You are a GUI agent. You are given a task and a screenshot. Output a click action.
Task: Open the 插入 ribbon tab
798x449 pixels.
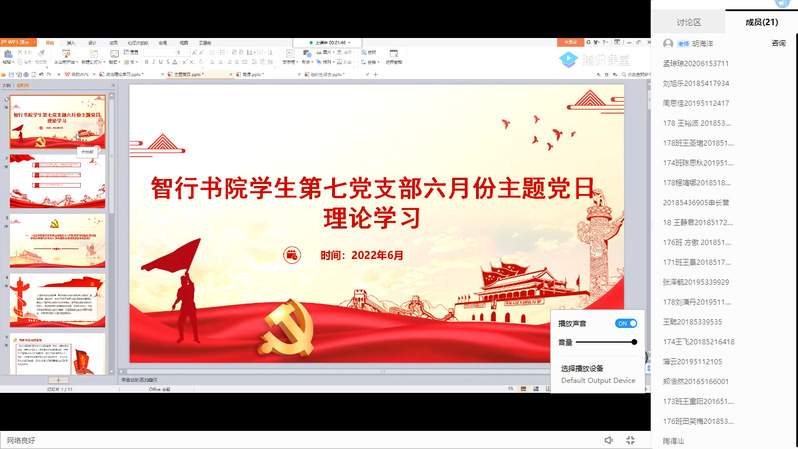[71, 43]
